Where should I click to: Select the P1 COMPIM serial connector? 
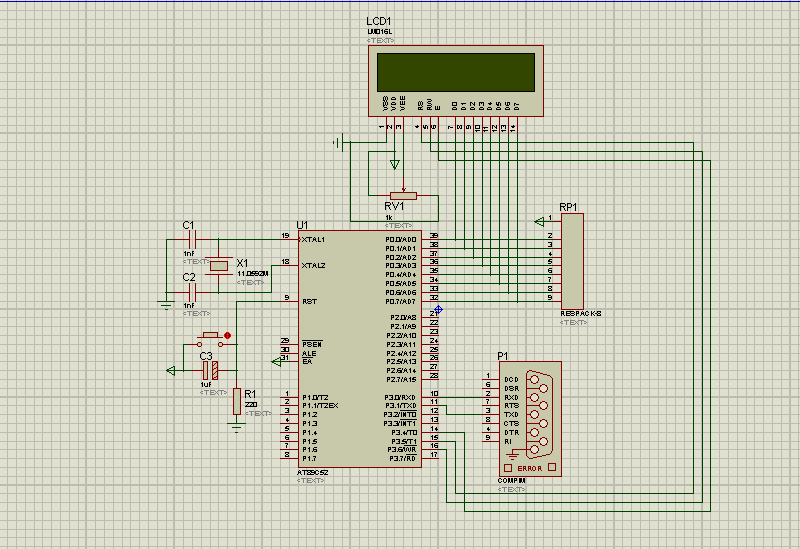click(x=530, y=419)
